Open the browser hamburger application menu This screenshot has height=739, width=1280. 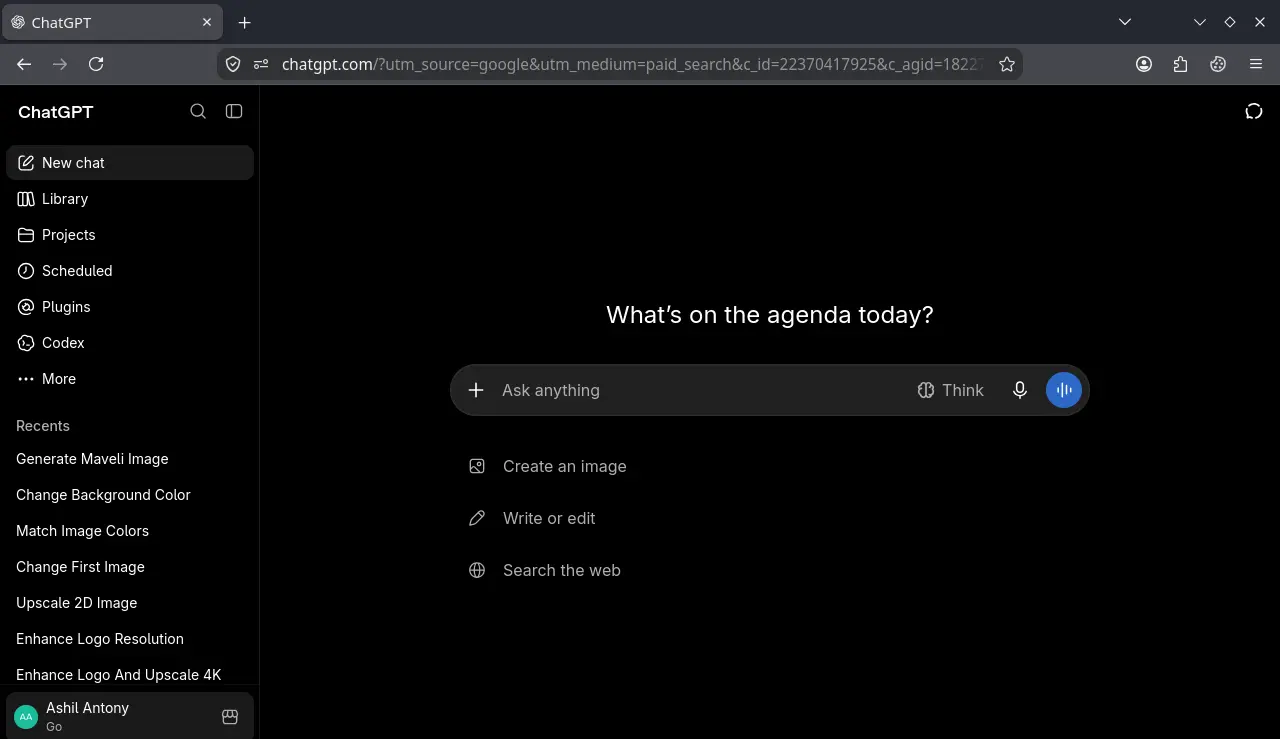[1256, 64]
